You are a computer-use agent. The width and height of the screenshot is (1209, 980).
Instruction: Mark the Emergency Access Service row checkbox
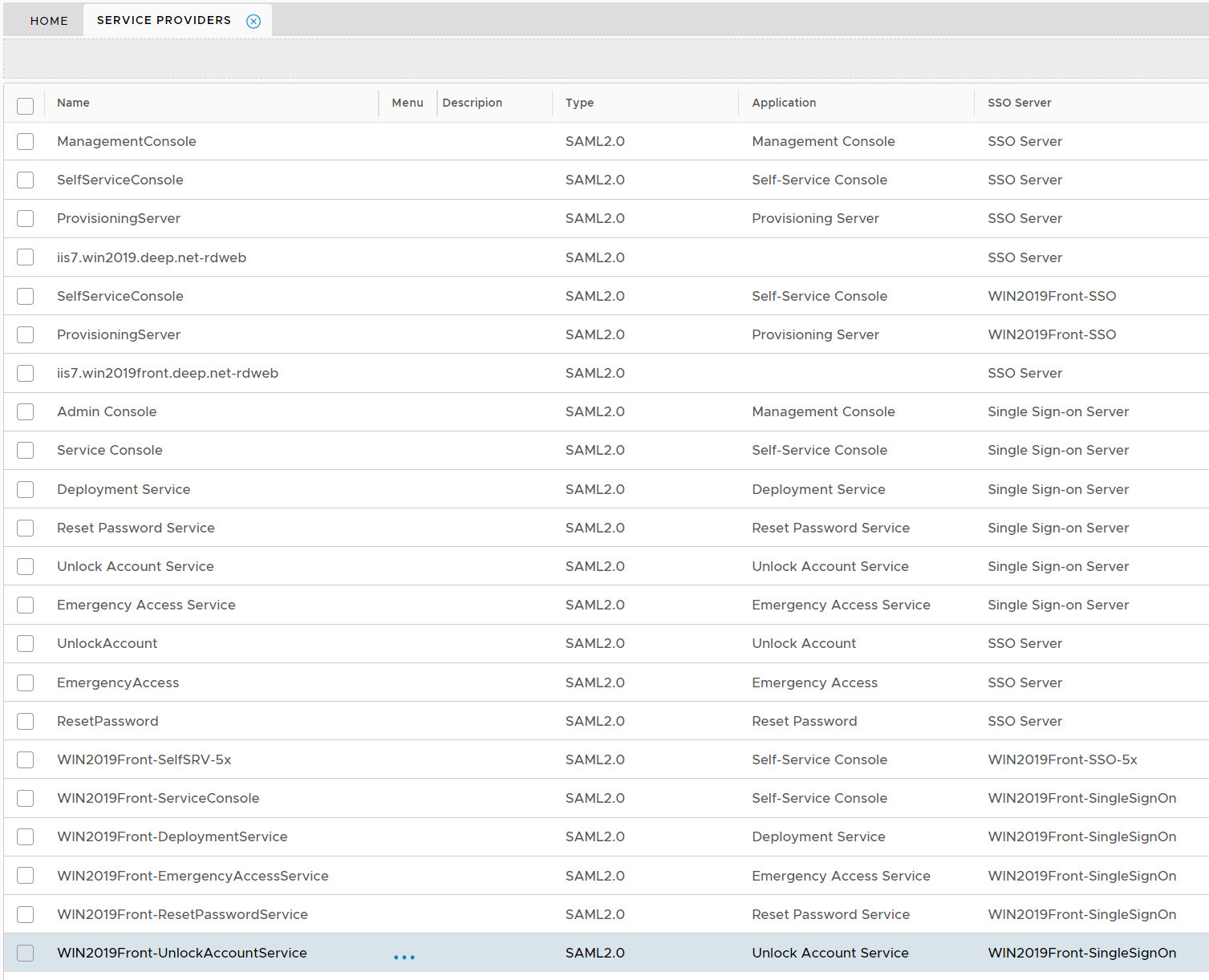(x=26, y=605)
